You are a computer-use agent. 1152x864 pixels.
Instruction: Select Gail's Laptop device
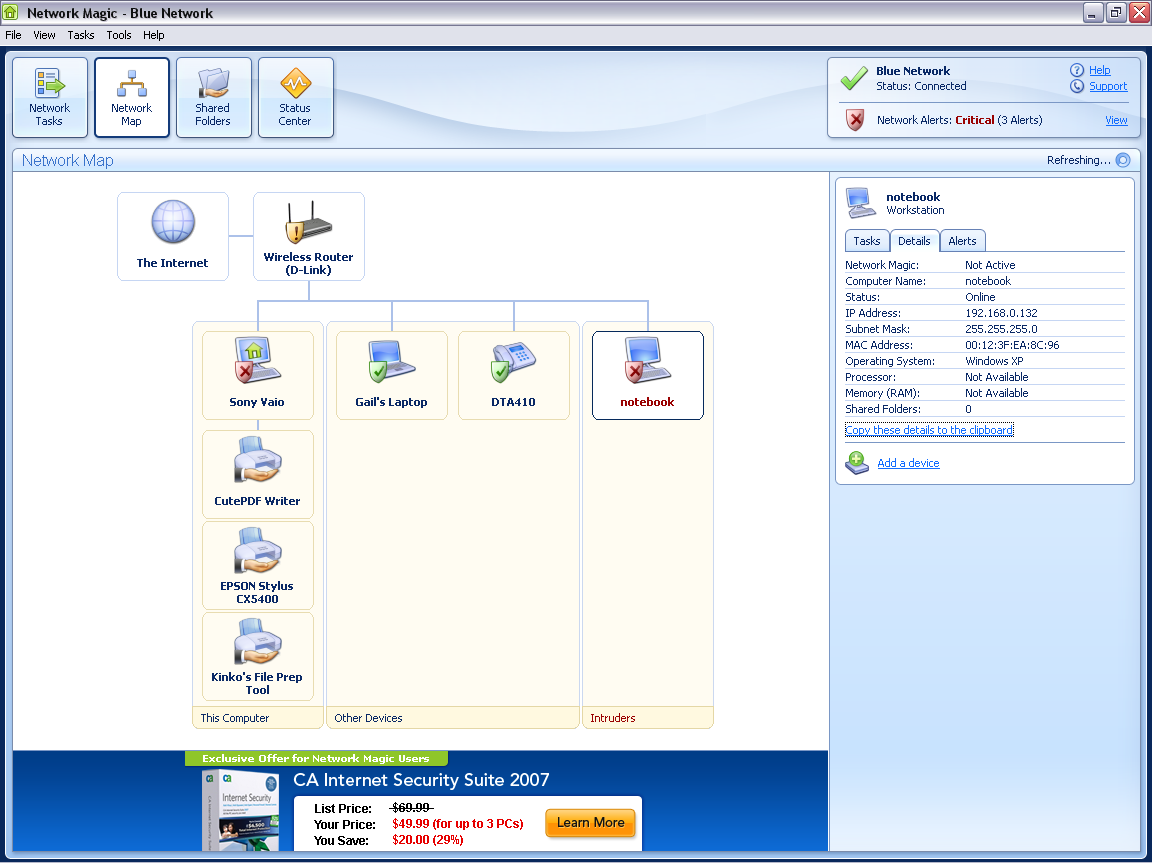pos(392,375)
